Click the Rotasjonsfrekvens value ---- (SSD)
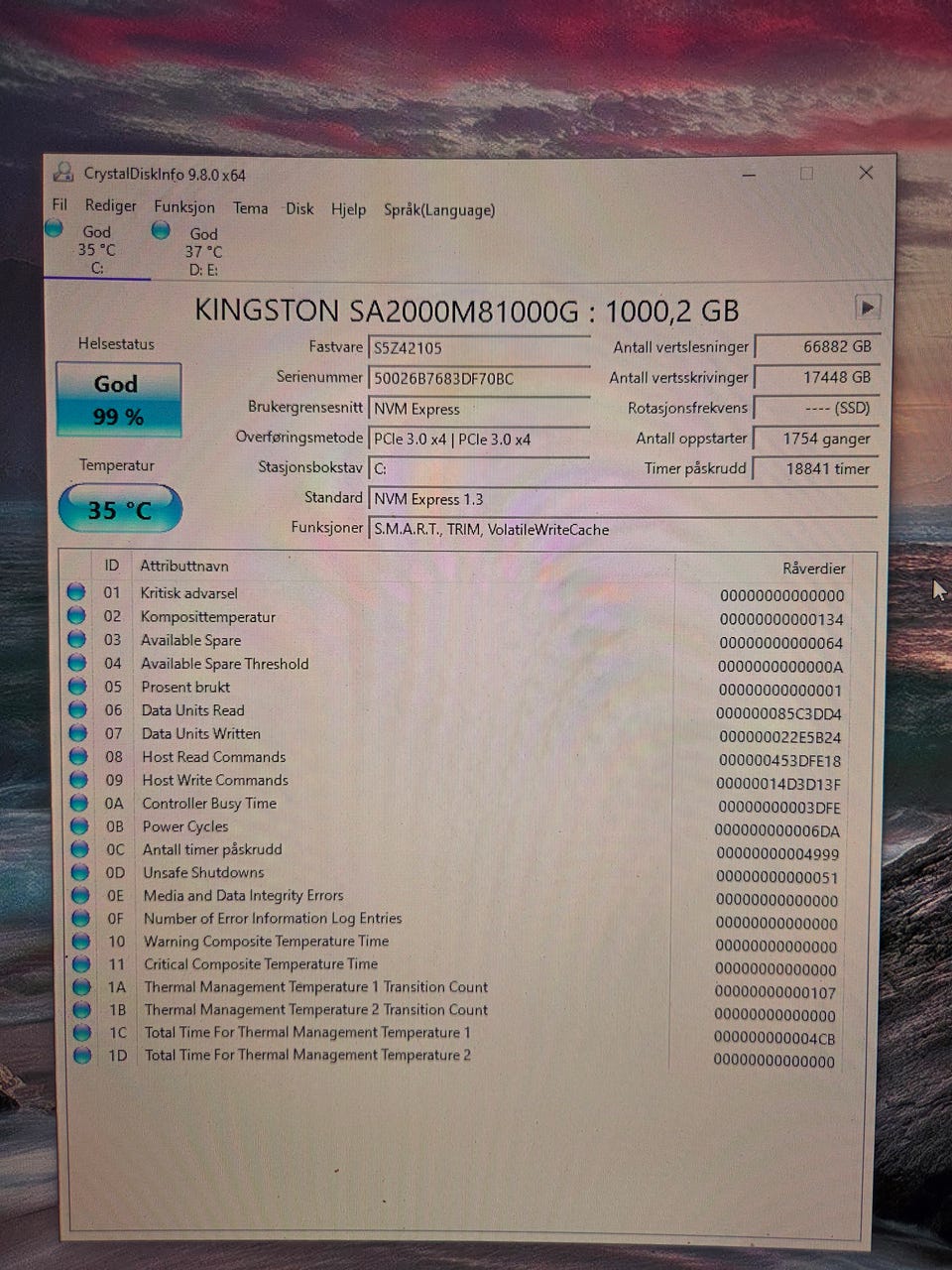 (816, 408)
